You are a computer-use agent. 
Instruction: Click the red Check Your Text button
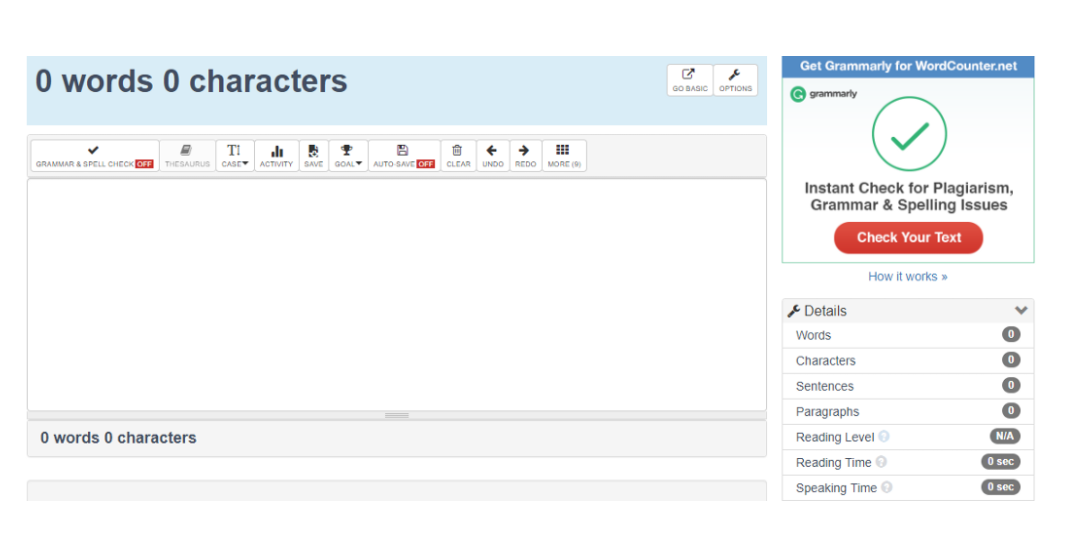(x=908, y=238)
